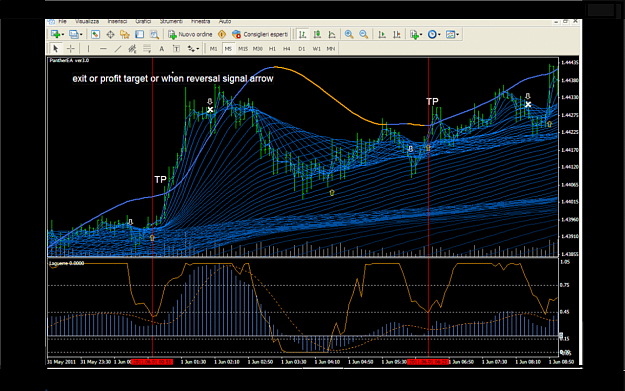
Task: Select the W1 timeframe button
Action: (316, 49)
